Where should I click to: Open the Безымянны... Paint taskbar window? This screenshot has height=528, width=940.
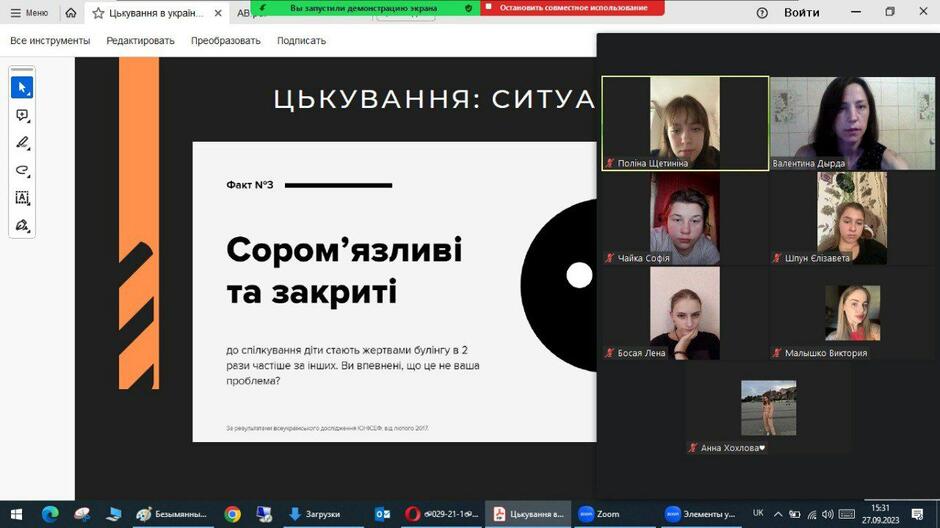[173, 514]
